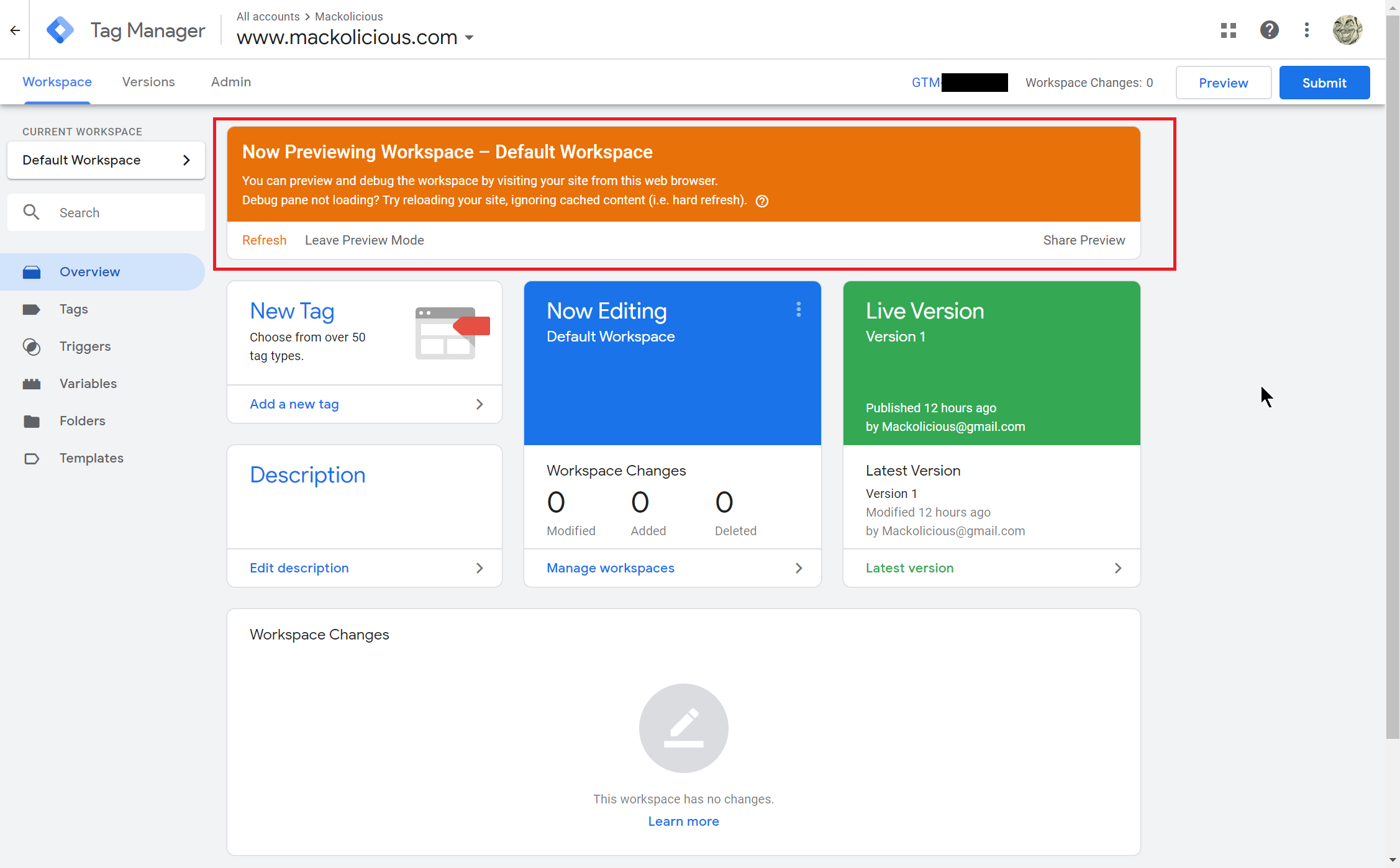
Task: Click the Live Version card header
Action: point(991,363)
